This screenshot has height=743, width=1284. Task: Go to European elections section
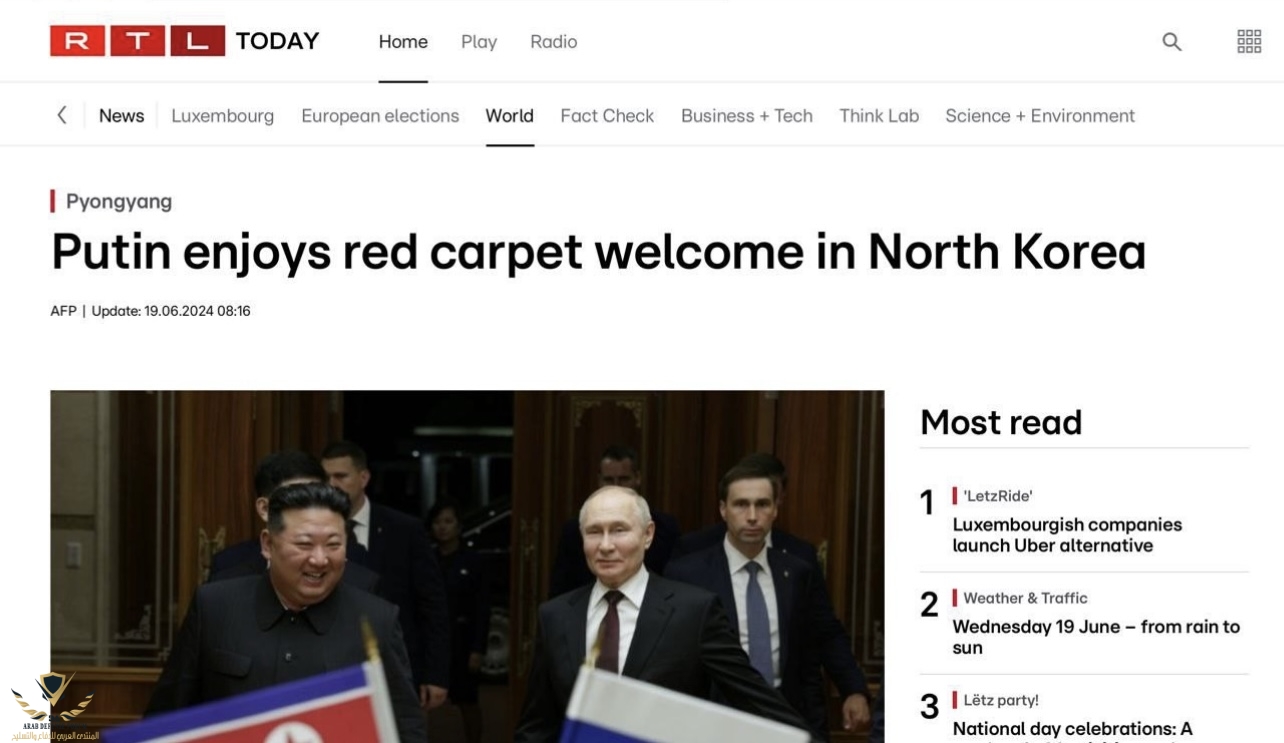(380, 116)
